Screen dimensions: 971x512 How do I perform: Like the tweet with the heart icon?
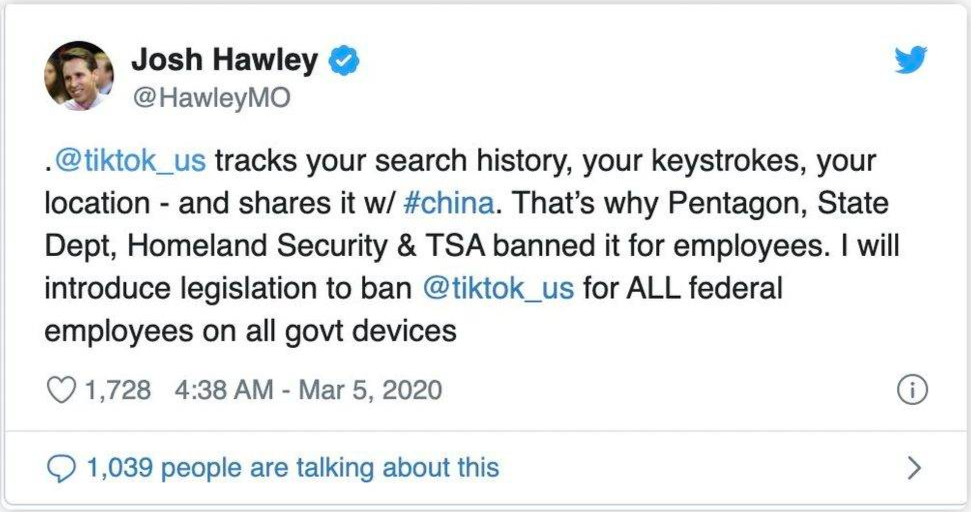pyautogui.click(x=62, y=389)
